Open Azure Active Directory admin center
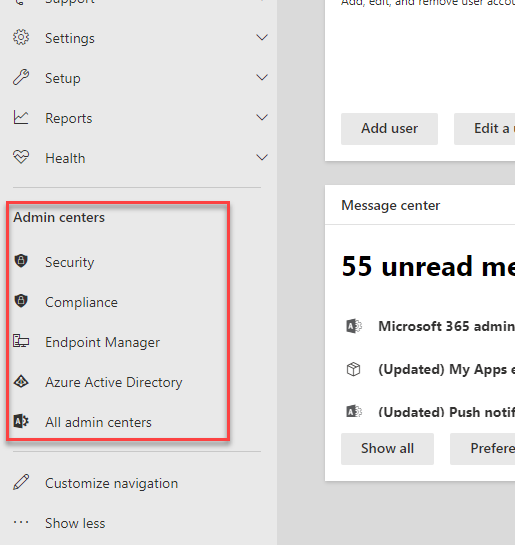This screenshot has height=545, width=515. [114, 382]
